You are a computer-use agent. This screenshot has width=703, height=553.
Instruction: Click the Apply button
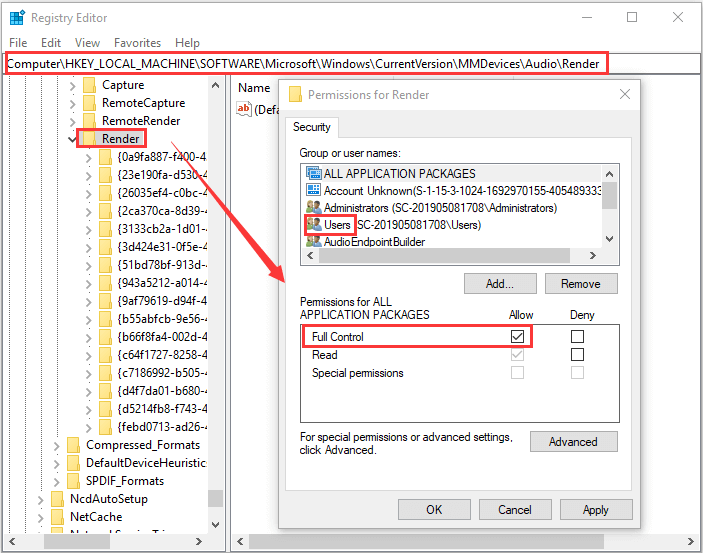(x=596, y=509)
